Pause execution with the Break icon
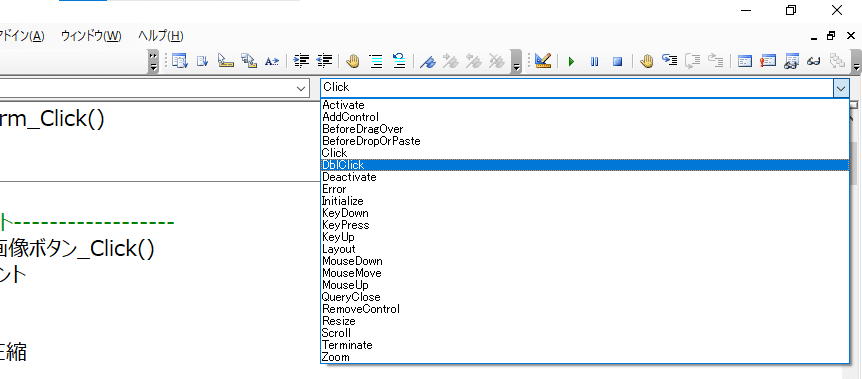The image size is (862, 379). pos(594,62)
